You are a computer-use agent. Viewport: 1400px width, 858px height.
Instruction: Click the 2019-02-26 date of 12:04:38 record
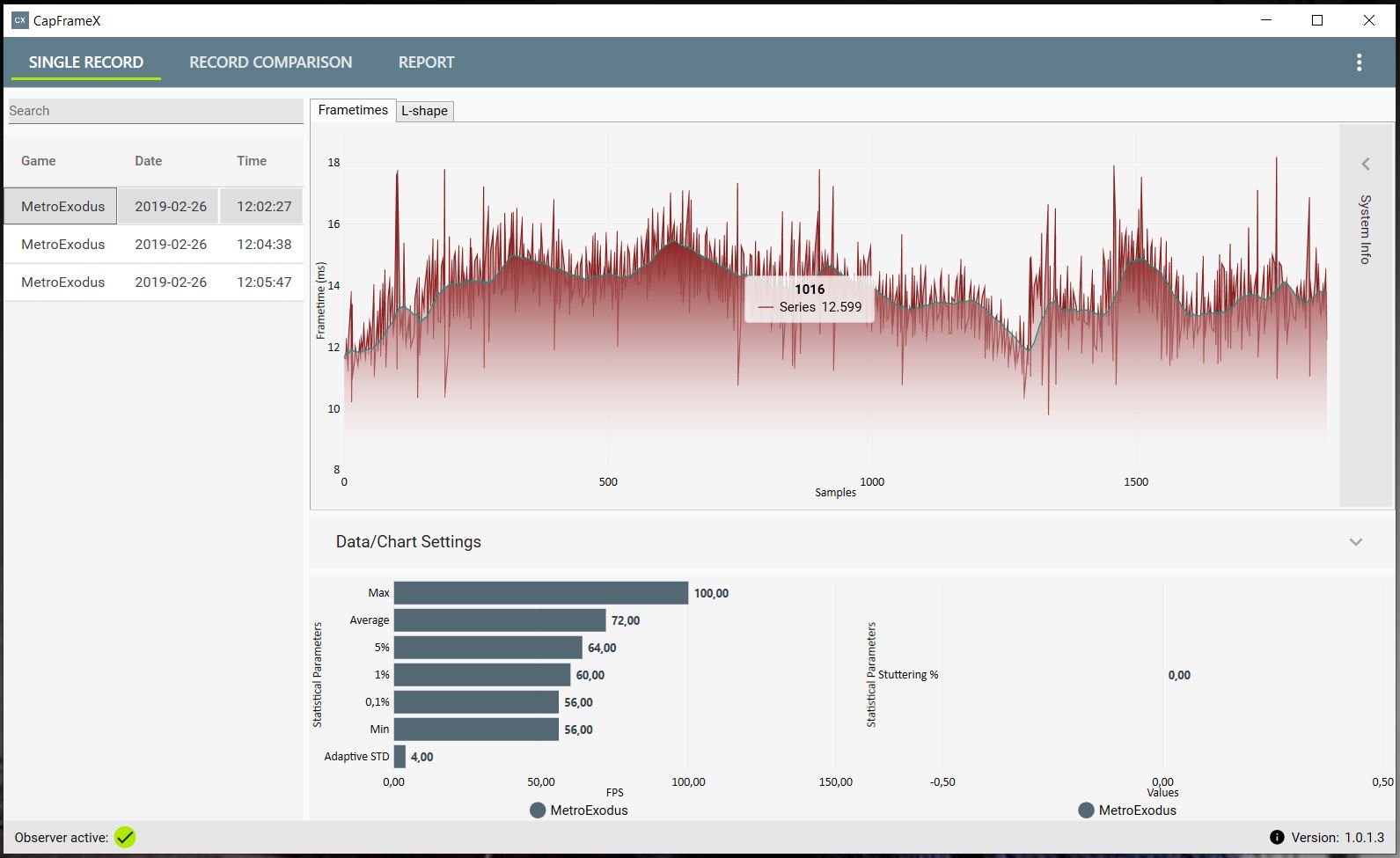pyautogui.click(x=171, y=244)
